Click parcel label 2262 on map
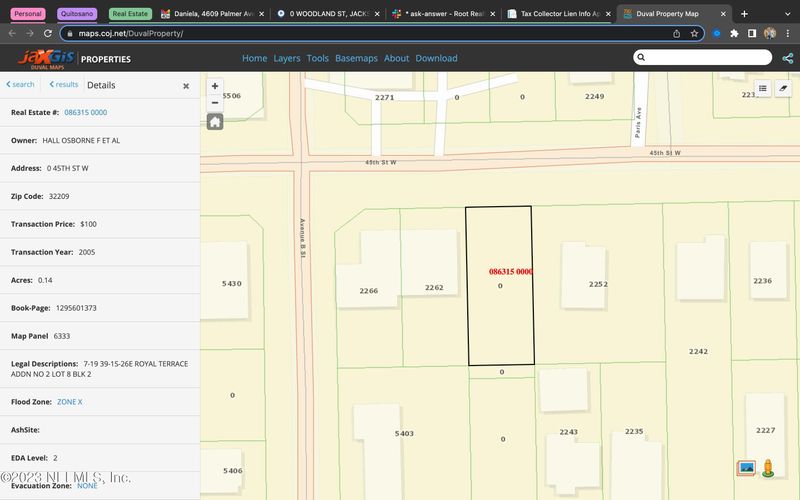 tap(434, 288)
